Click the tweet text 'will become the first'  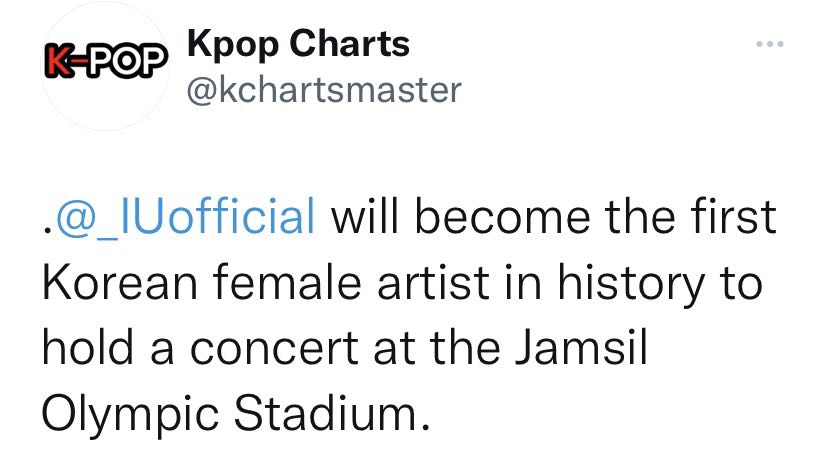[x=553, y=215]
